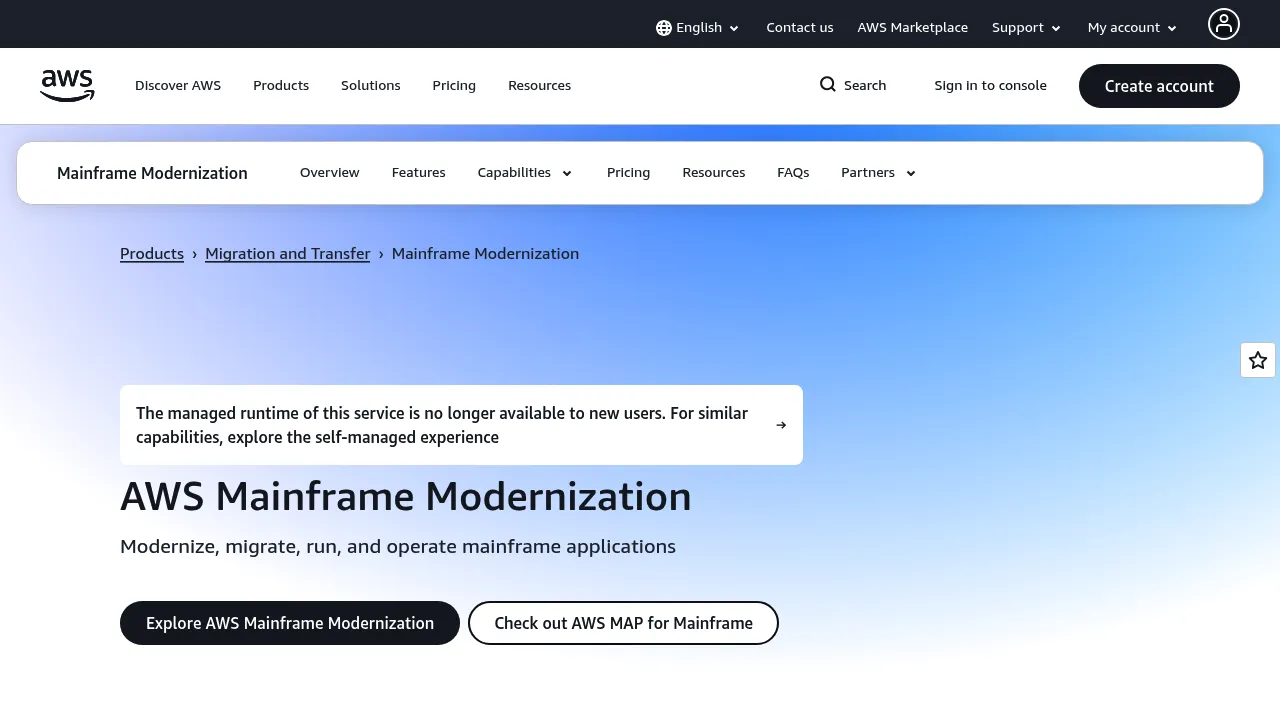Expand the Support dropdown
Viewport: 1280px width, 720px height.
click(1027, 28)
